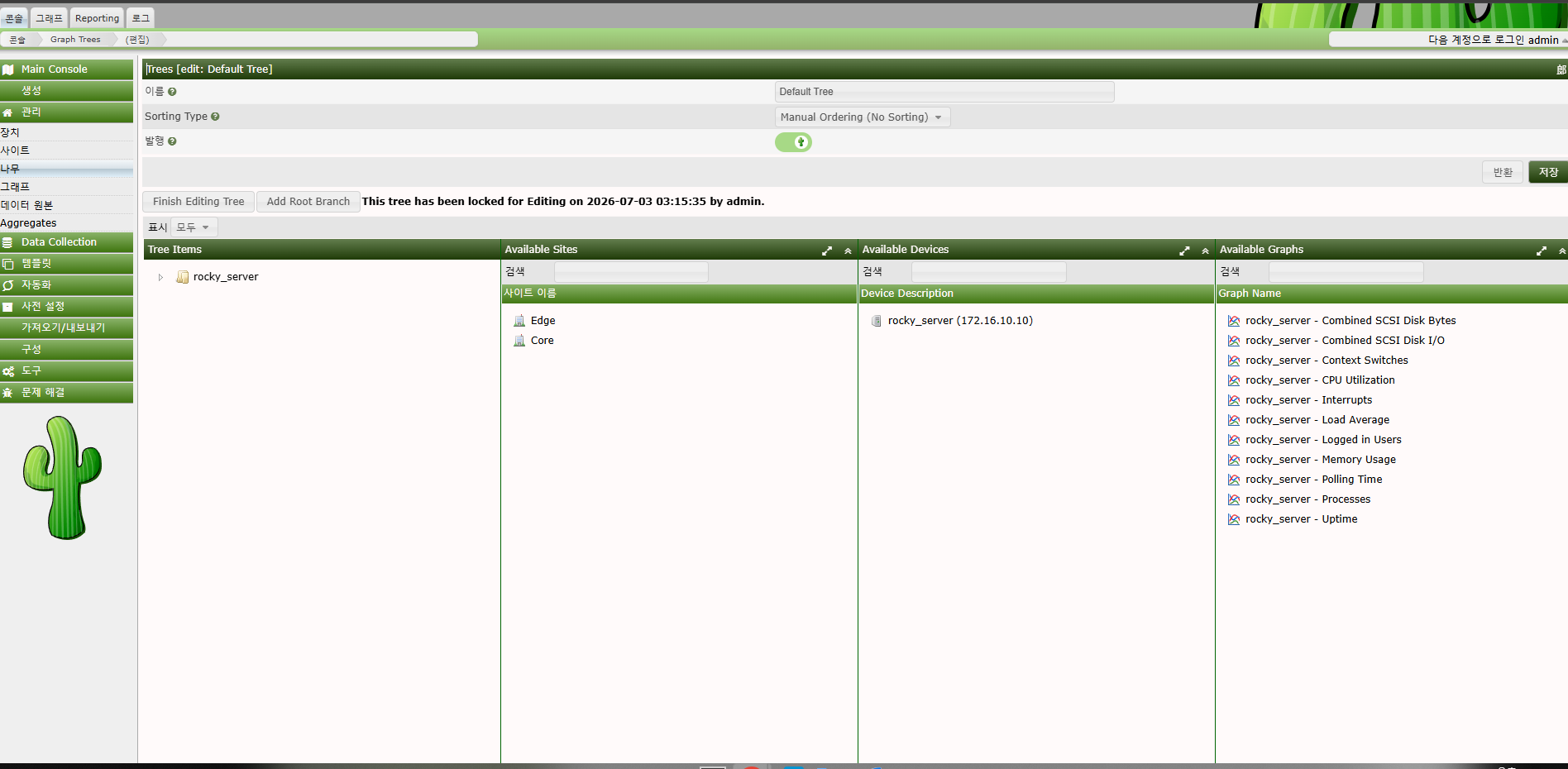
Task: Click the 검색 search box in Available Devices
Action: [x=988, y=271]
